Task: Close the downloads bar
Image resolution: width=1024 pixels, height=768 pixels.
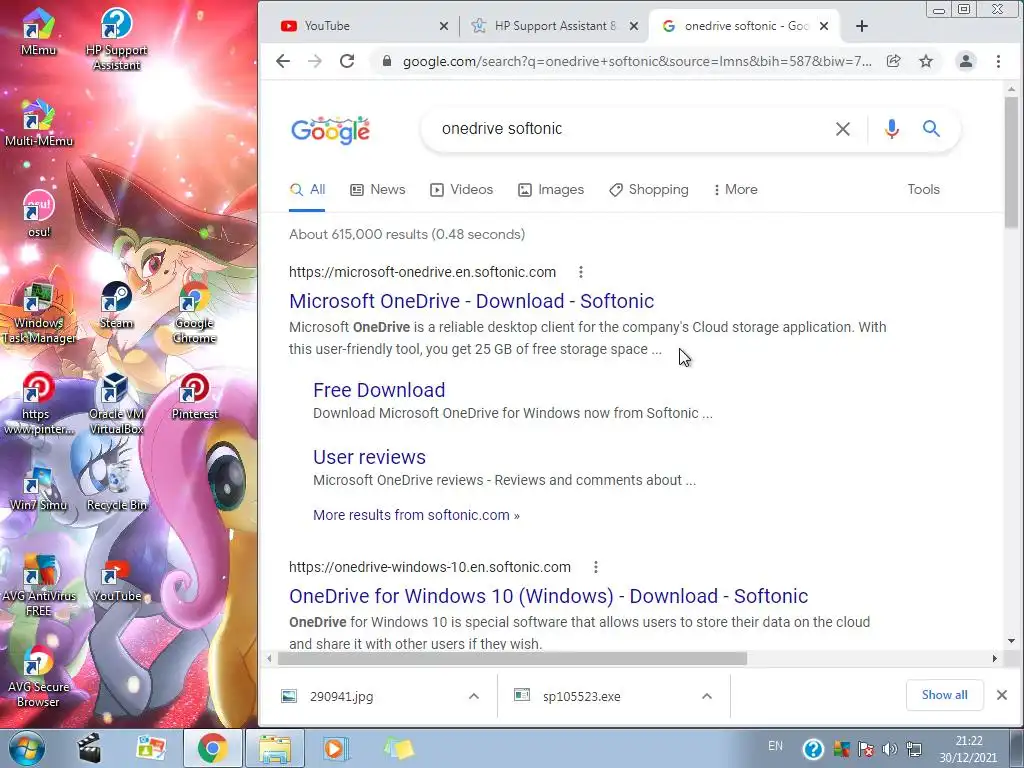Action: (1002, 695)
